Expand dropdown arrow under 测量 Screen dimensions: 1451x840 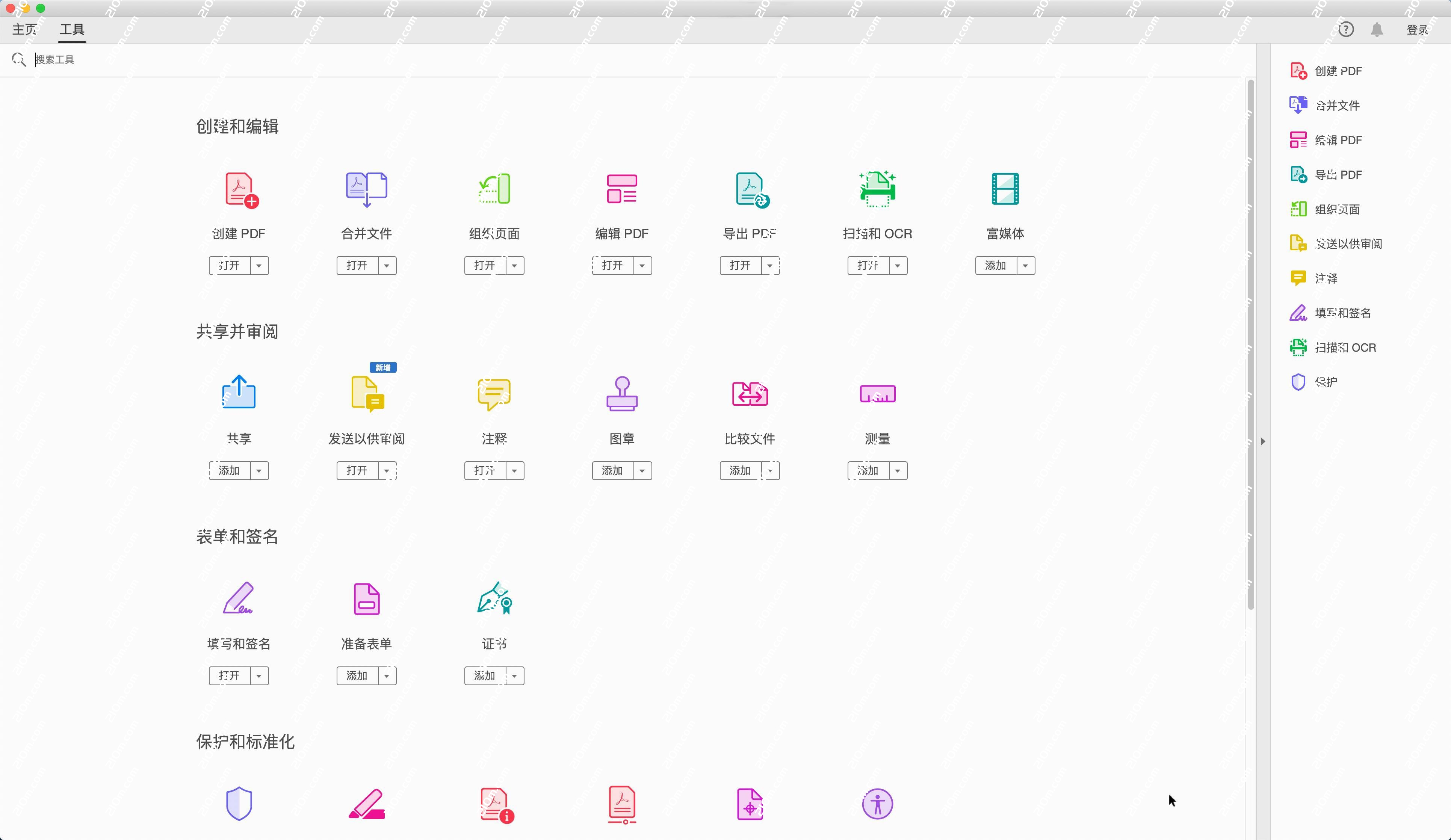click(898, 470)
